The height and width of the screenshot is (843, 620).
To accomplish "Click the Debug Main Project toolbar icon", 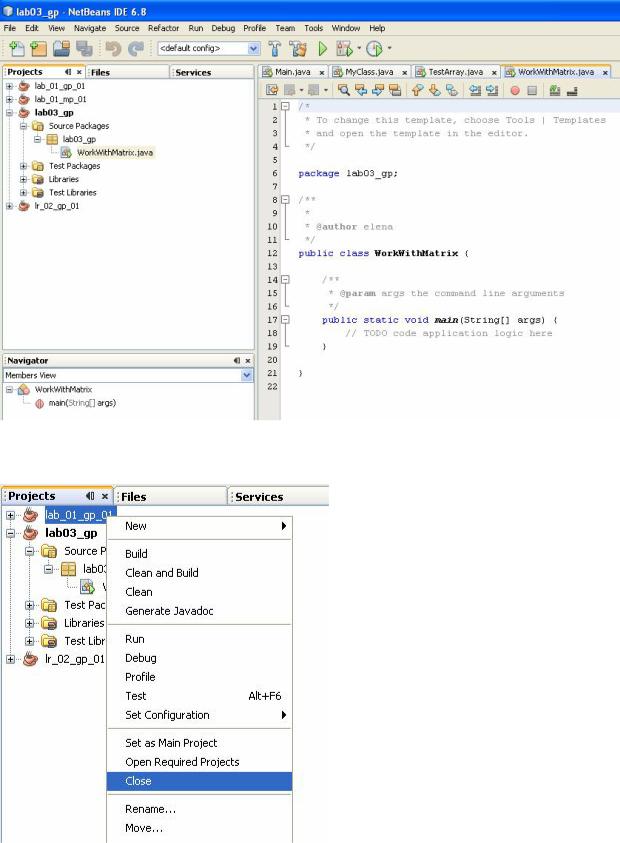I will click(344, 49).
